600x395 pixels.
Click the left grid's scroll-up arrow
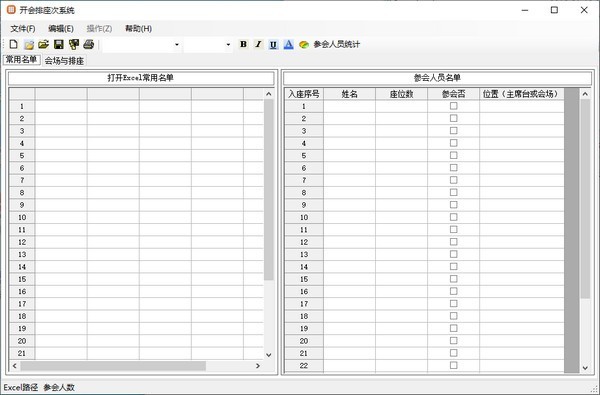point(269,94)
